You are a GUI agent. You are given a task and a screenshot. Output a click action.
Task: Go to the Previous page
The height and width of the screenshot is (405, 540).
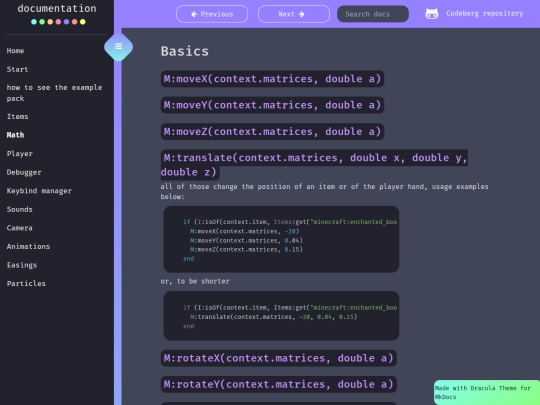212,14
